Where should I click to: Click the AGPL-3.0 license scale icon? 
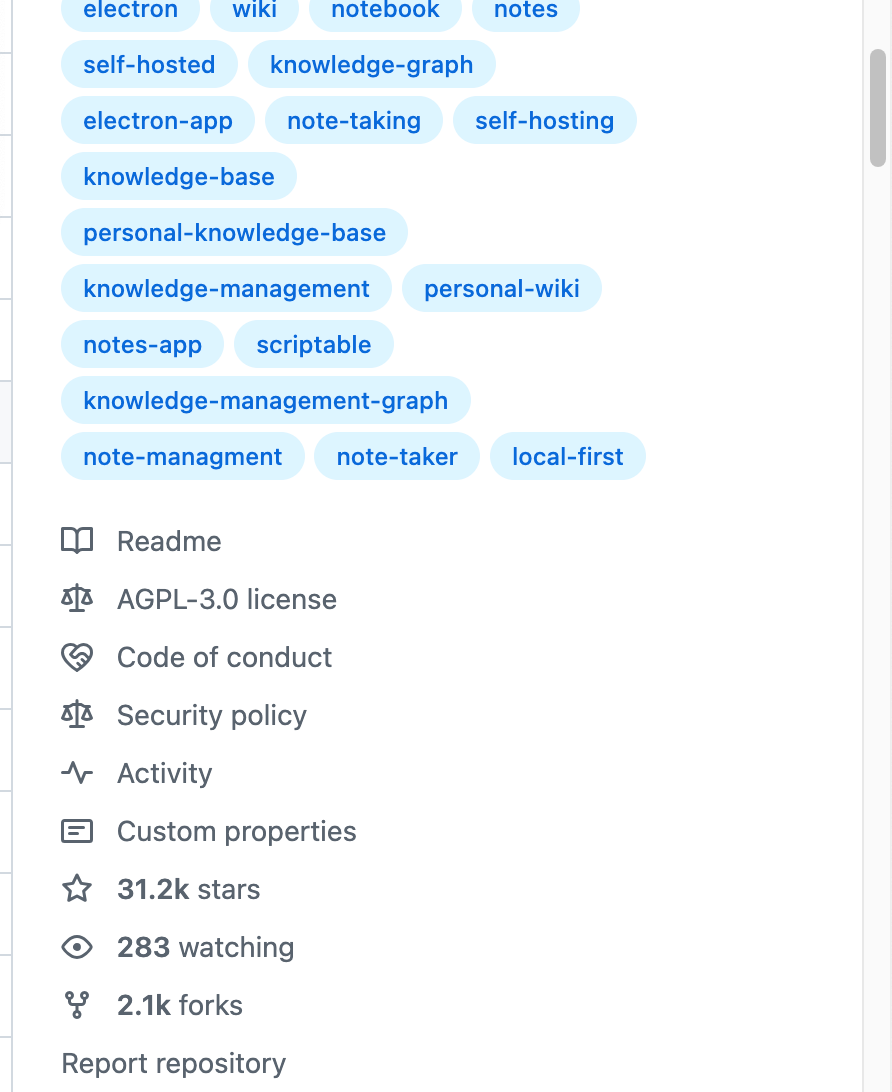77,599
